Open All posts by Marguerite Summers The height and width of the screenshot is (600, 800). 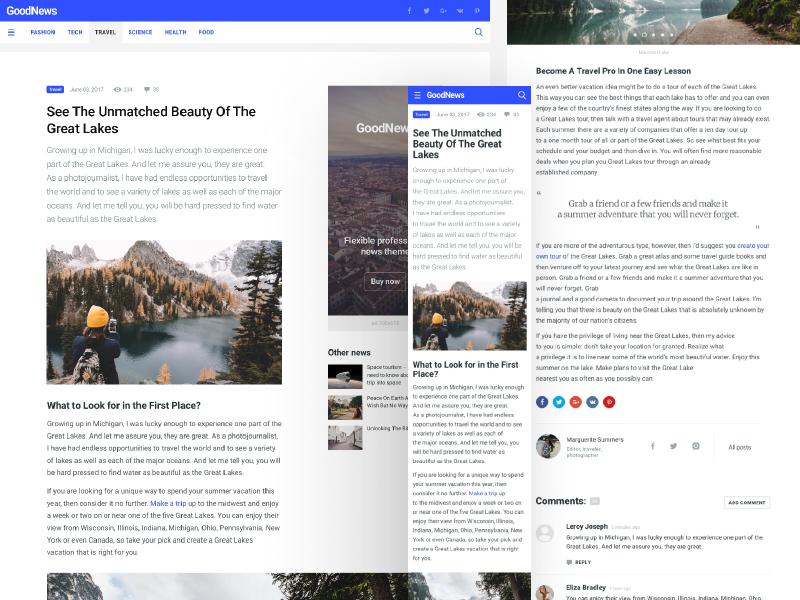(739, 447)
